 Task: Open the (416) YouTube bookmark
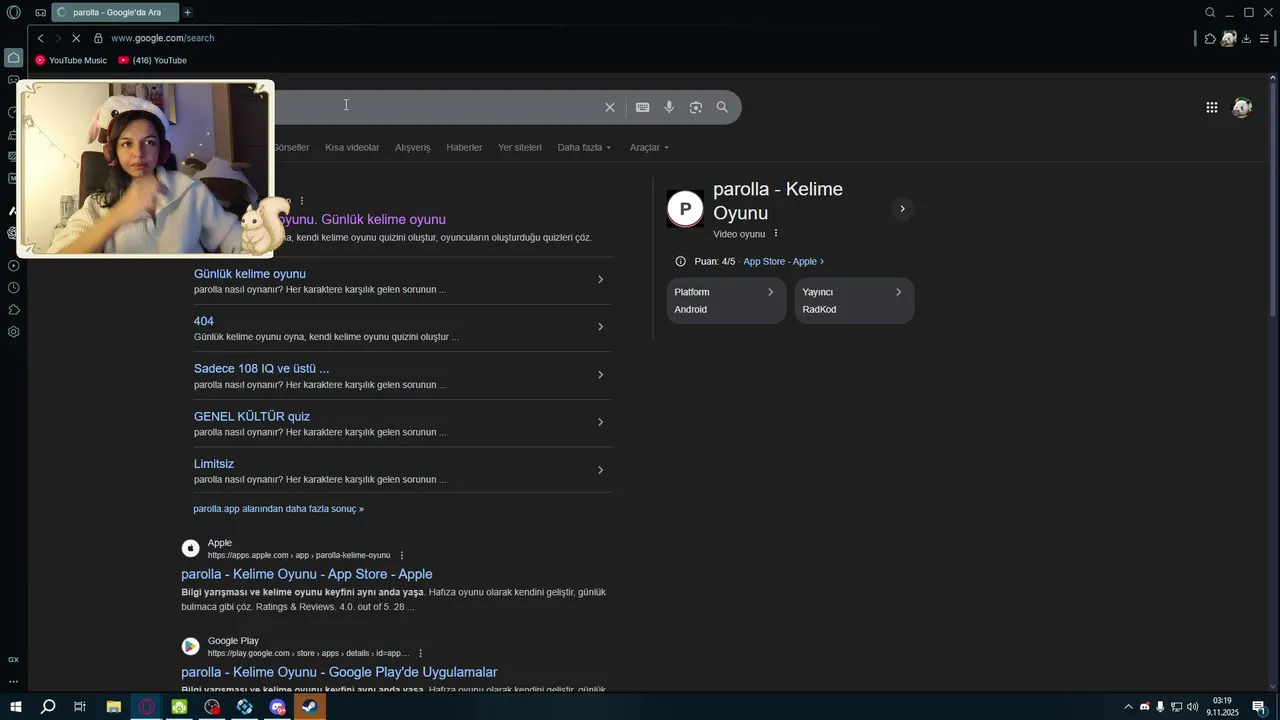pos(152,60)
